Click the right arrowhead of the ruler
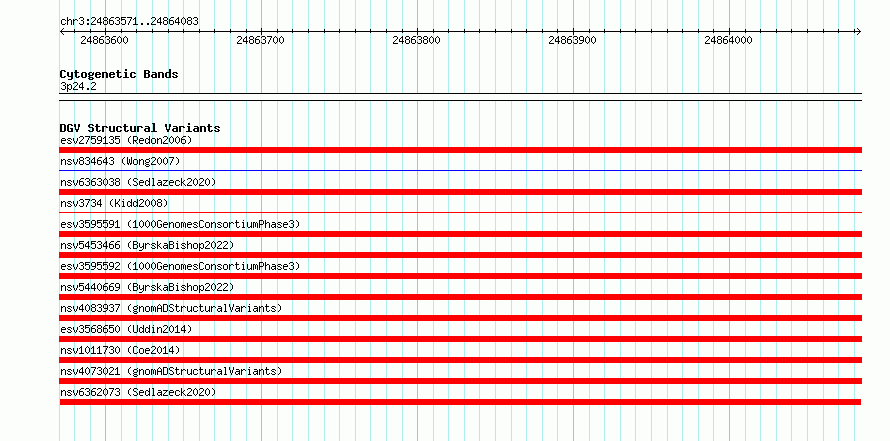The width and height of the screenshot is (890, 441). click(859, 31)
